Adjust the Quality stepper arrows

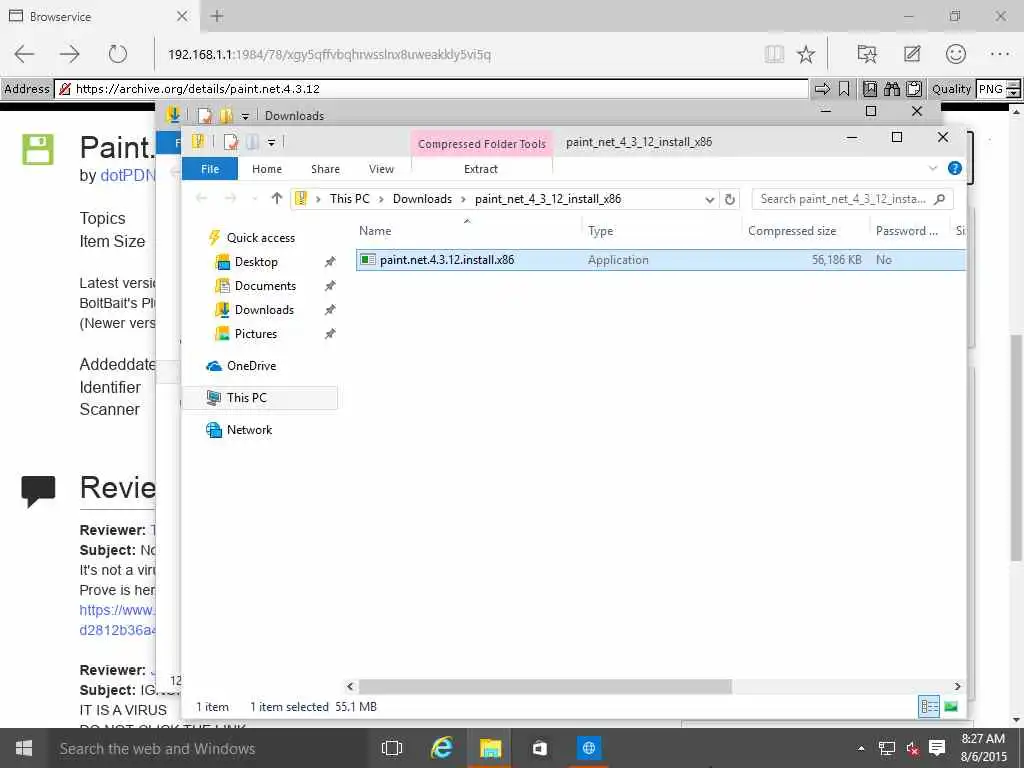coord(1013,89)
